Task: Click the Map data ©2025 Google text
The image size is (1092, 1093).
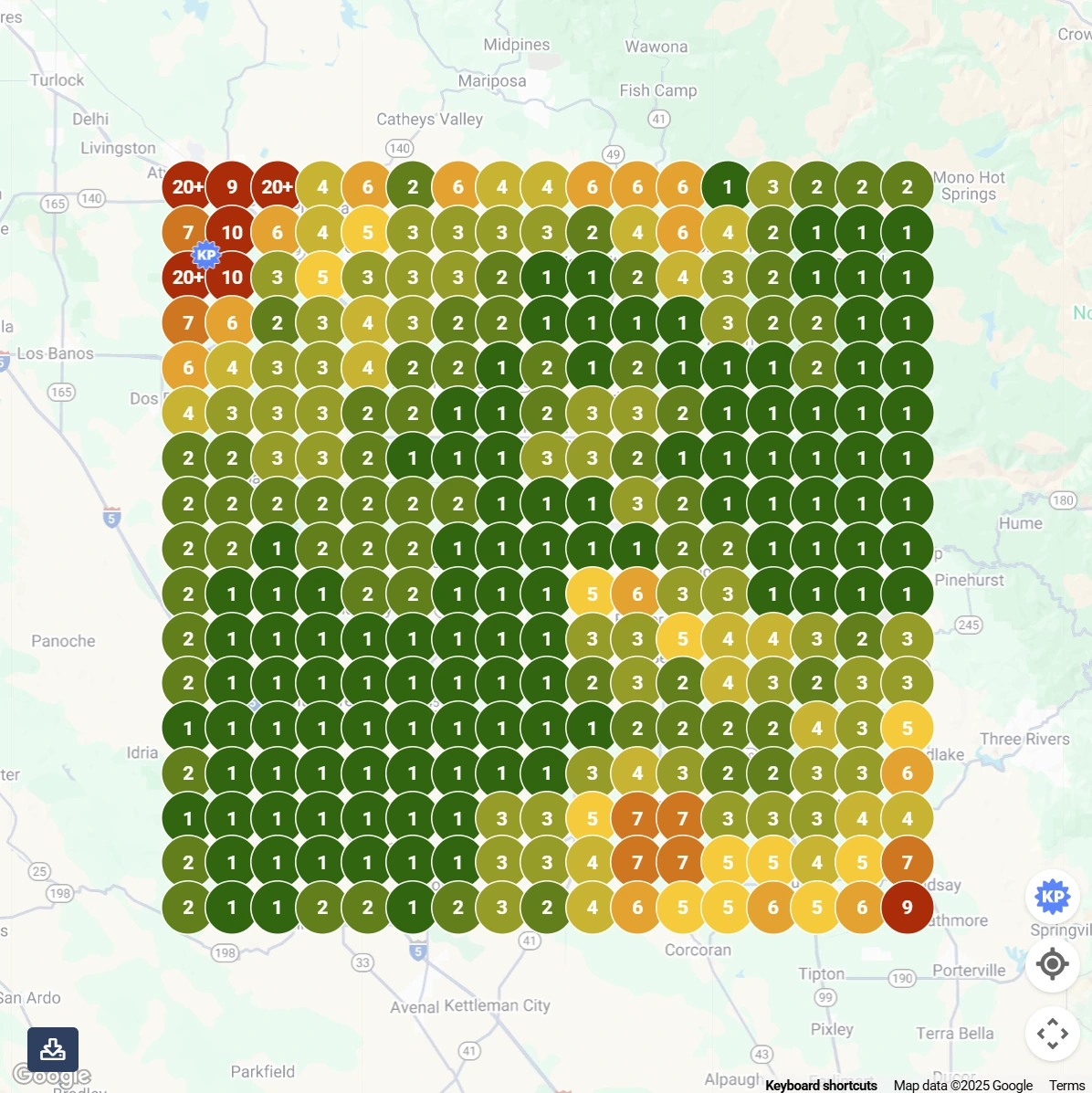Action: (x=962, y=1086)
